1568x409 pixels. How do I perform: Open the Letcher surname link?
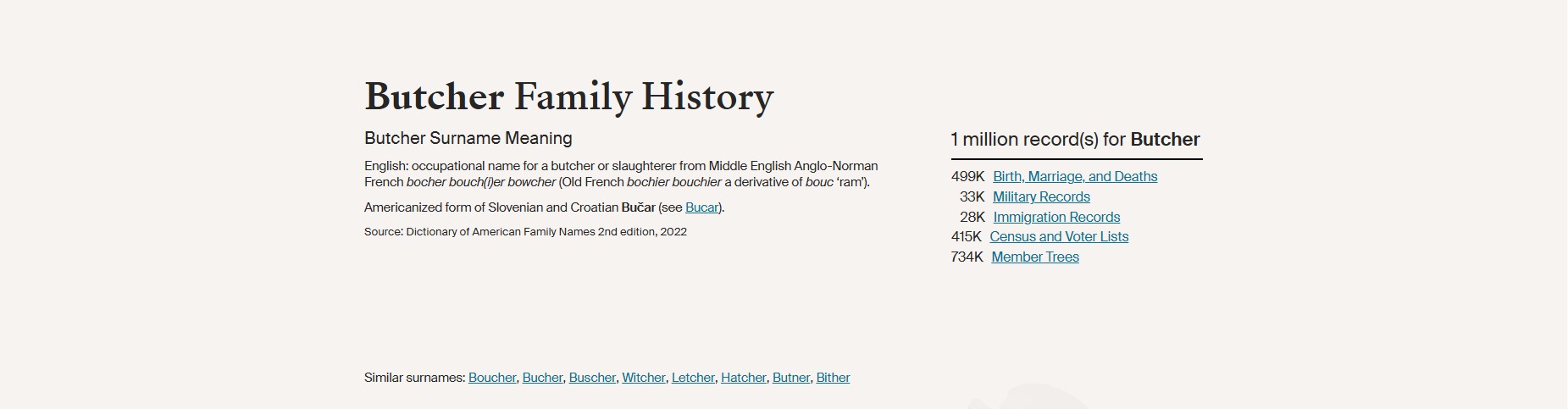pos(693,378)
